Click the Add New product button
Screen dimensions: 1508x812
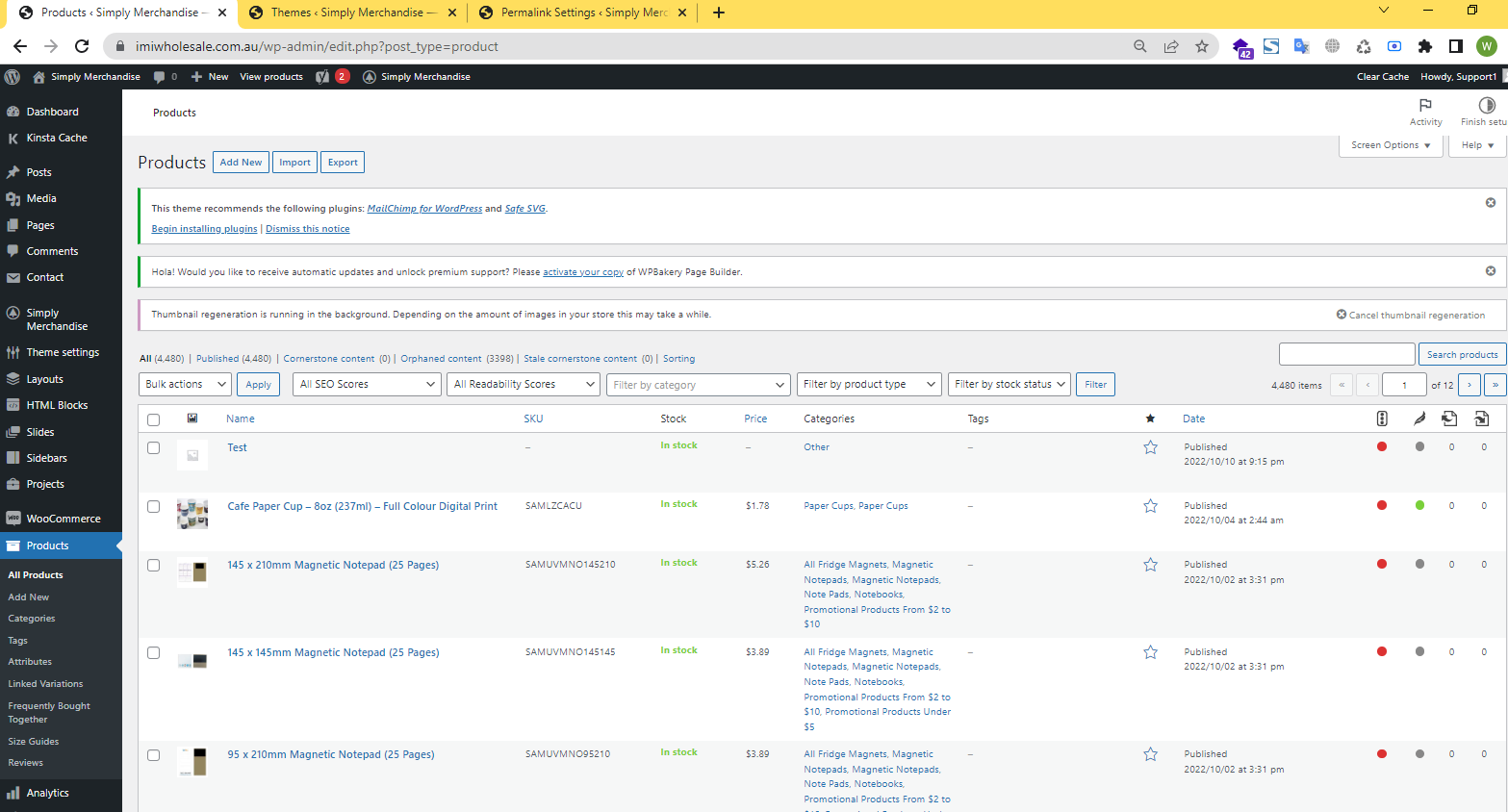pos(241,163)
